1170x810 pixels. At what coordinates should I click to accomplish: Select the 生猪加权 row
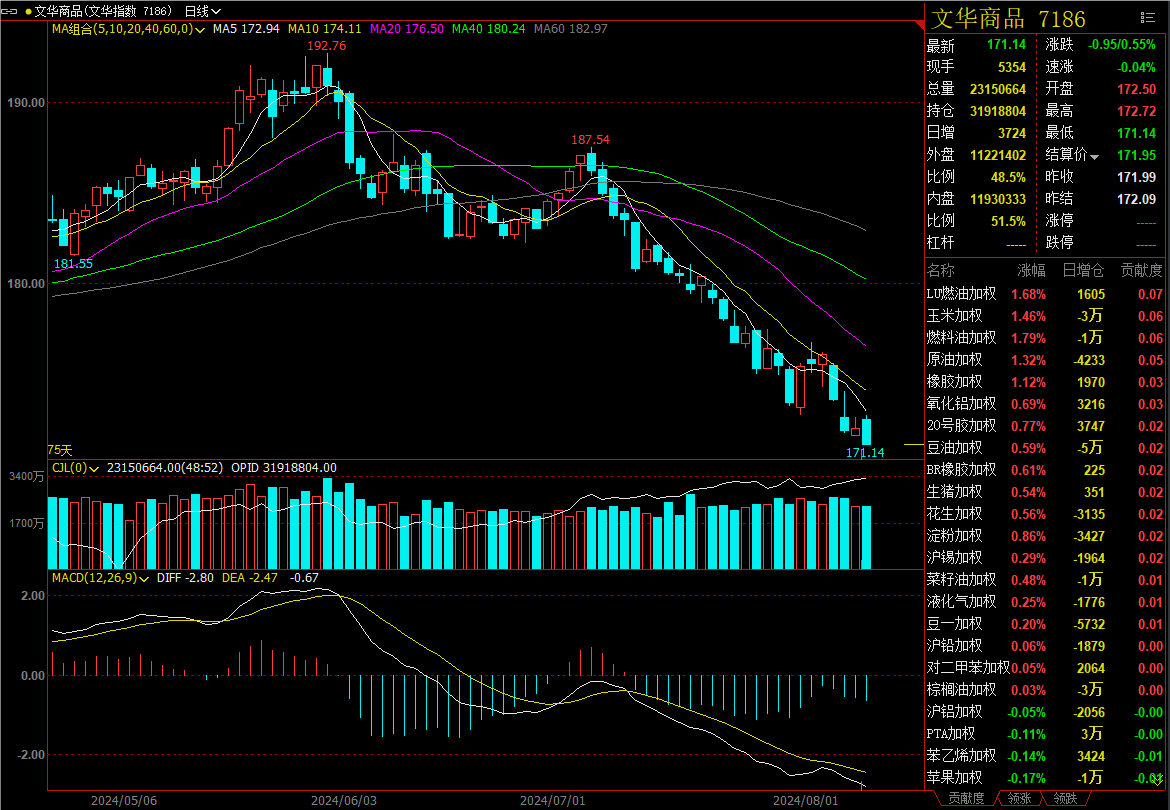tap(1045, 492)
